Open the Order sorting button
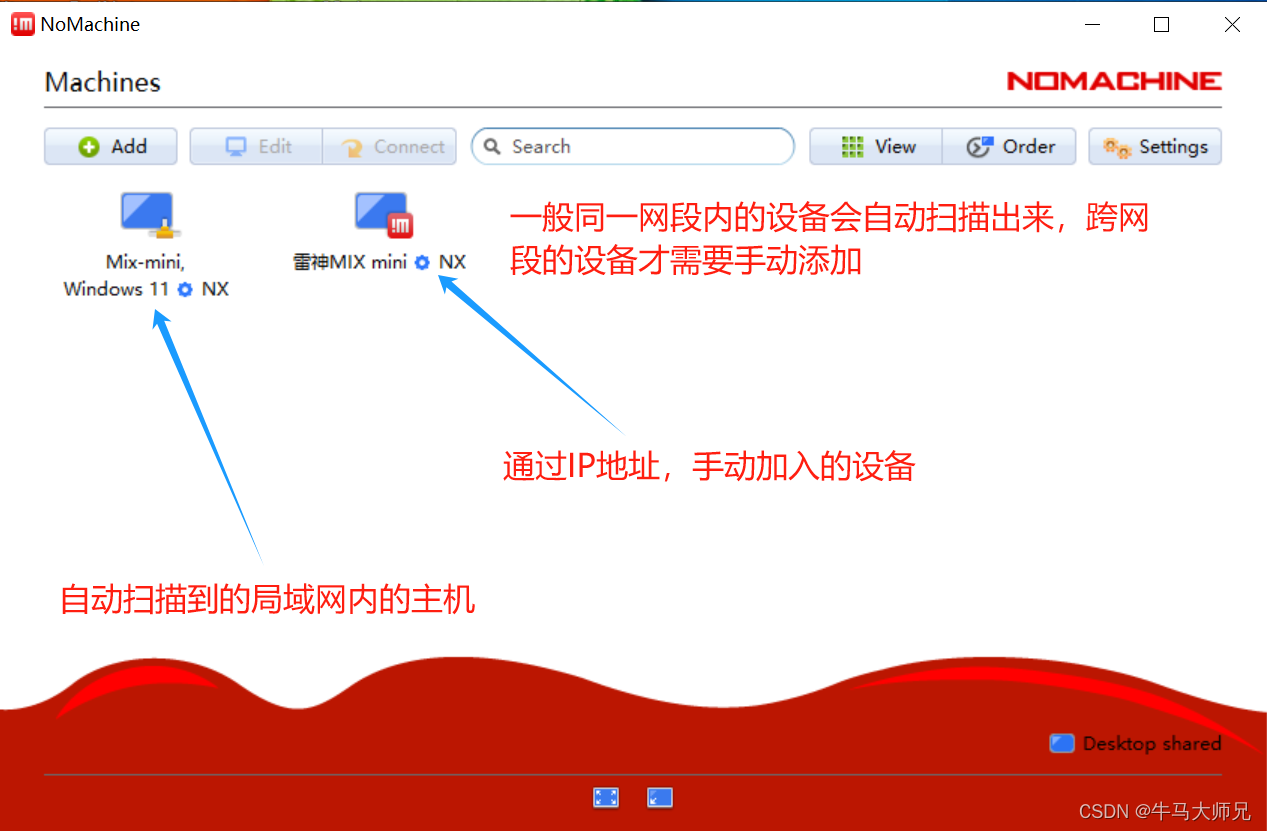Image resolution: width=1267 pixels, height=831 pixels. point(1009,146)
